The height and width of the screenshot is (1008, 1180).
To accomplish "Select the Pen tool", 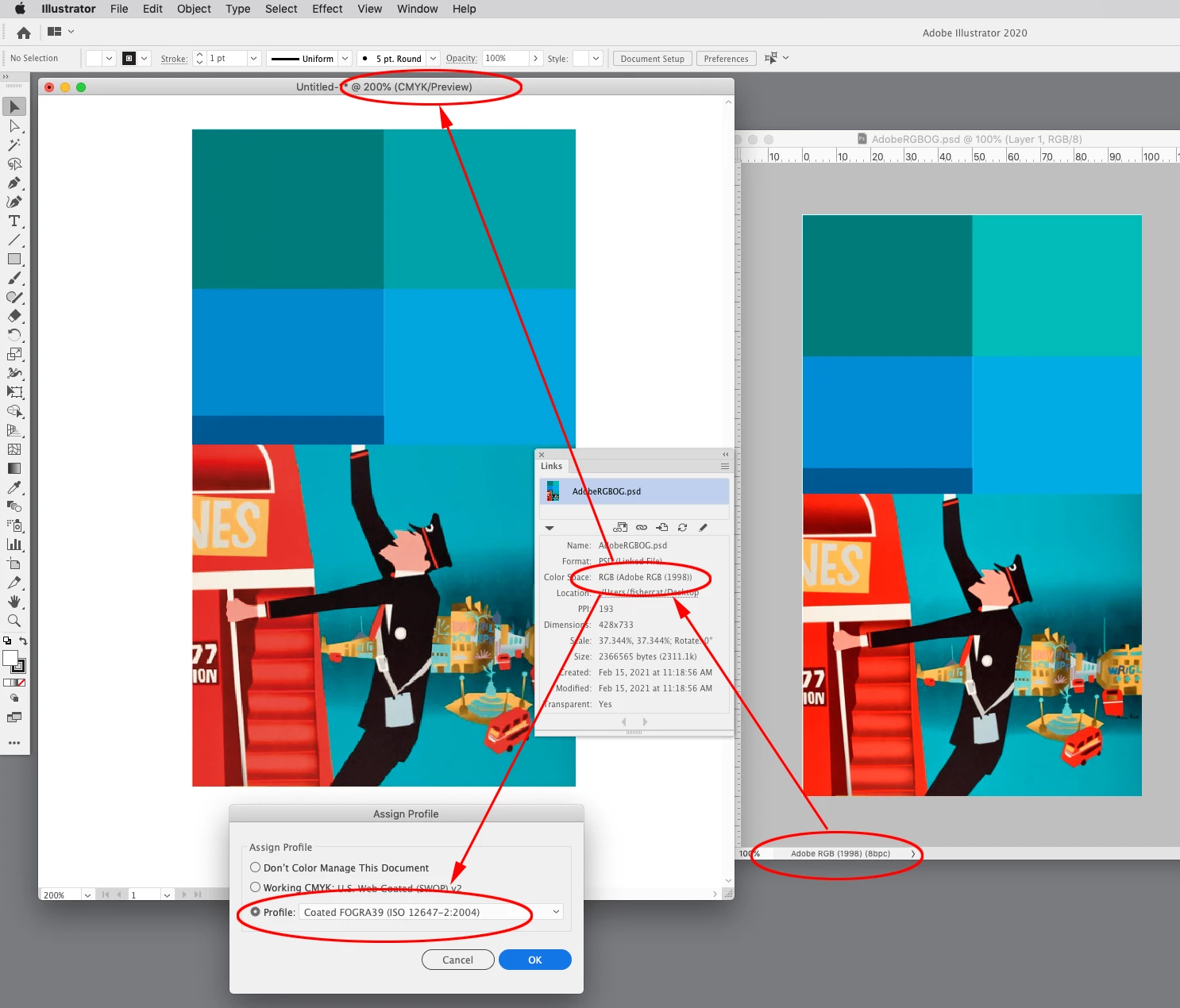I will coord(14,183).
